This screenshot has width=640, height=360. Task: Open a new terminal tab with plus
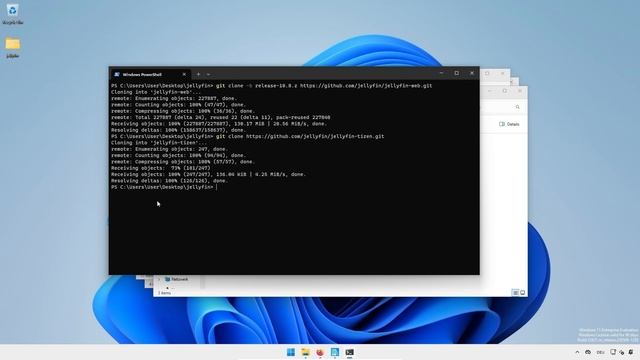198,74
